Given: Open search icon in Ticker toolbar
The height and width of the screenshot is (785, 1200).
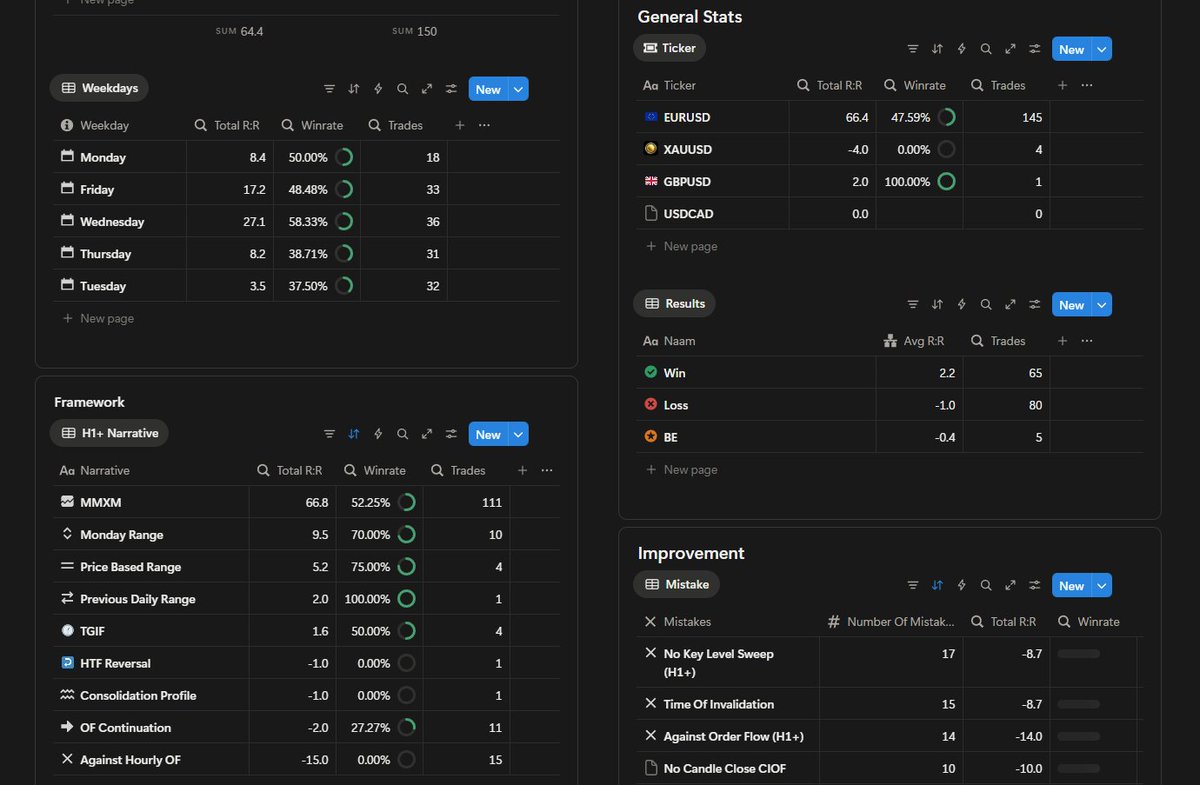Looking at the screenshot, I should point(986,49).
